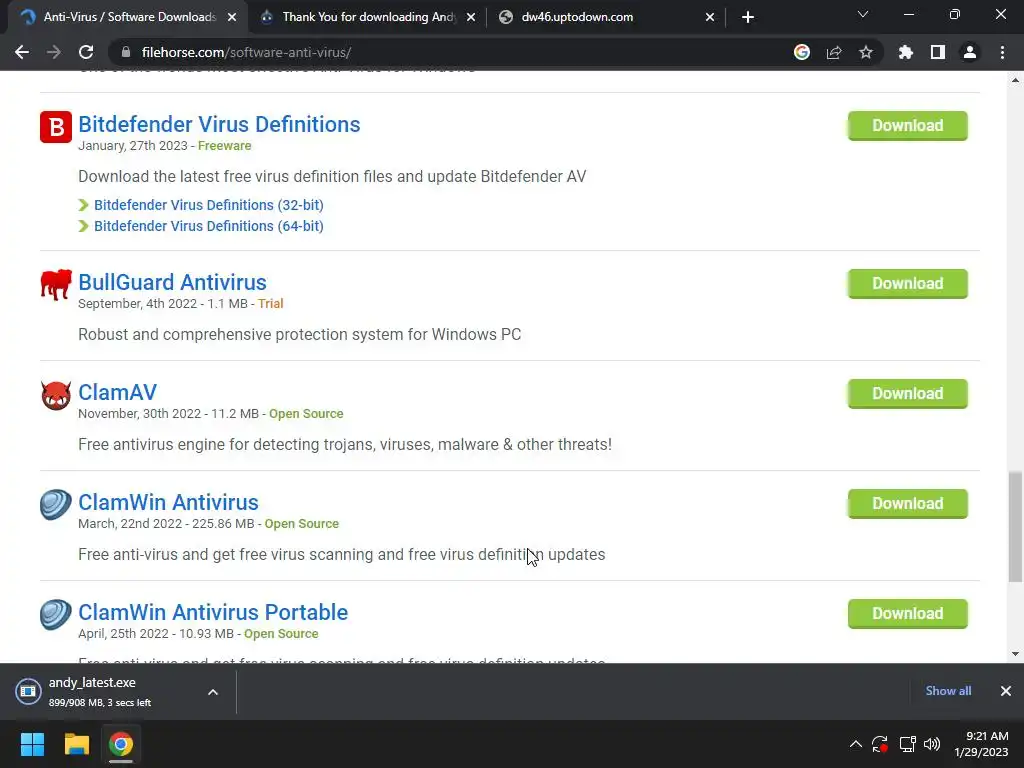1024x768 pixels.
Task: View site info via the lock icon
Action: (126, 52)
